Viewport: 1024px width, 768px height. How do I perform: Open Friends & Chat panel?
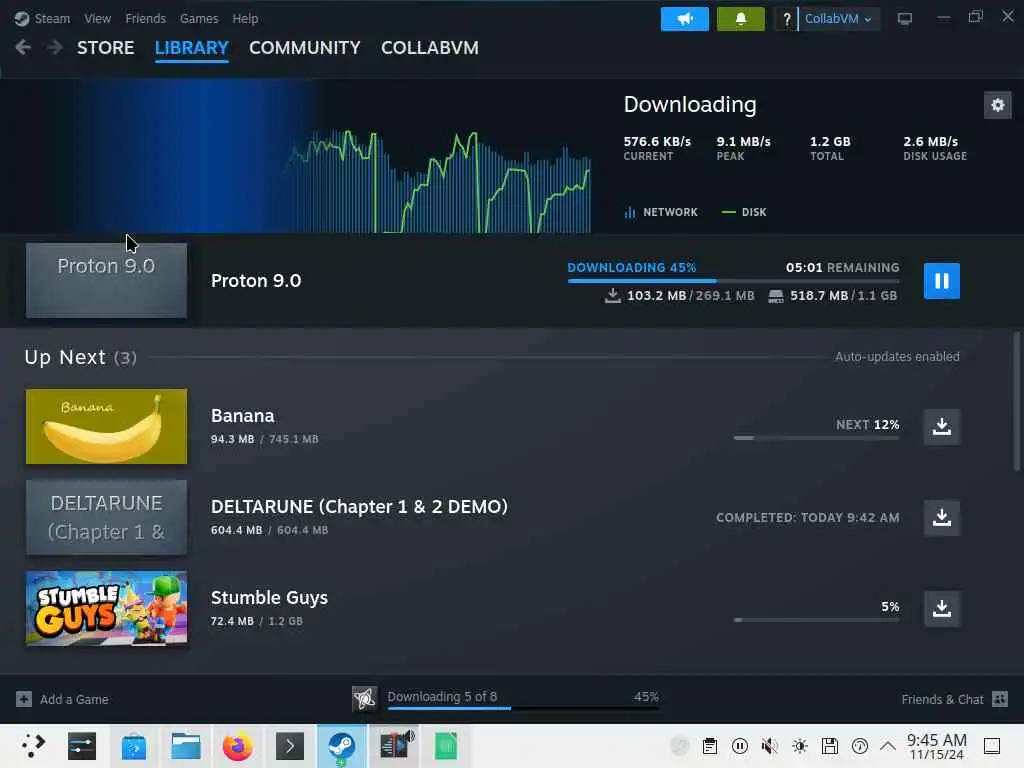click(x=954, y=699)
